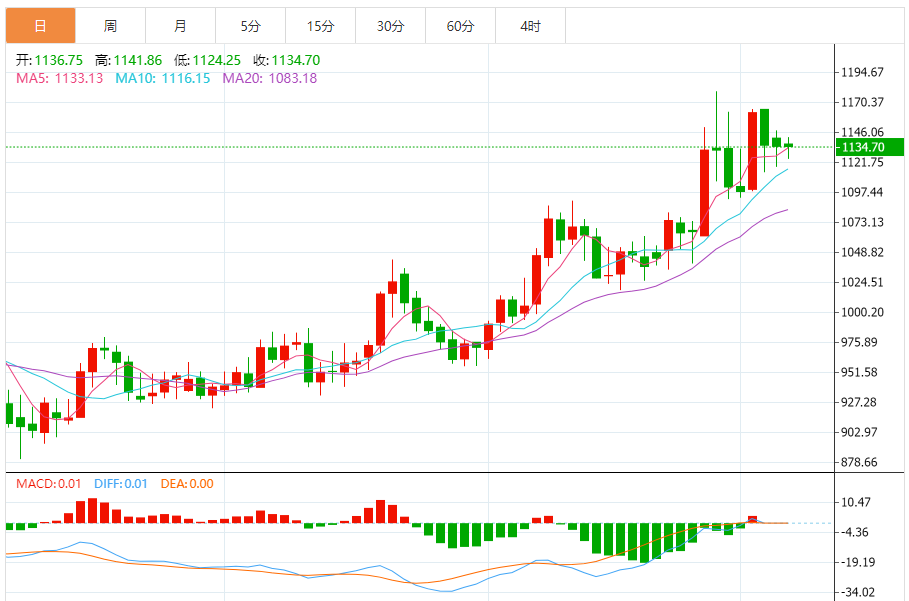Click the MA10: 1116.15 indicator label

[x=163, y=78]
